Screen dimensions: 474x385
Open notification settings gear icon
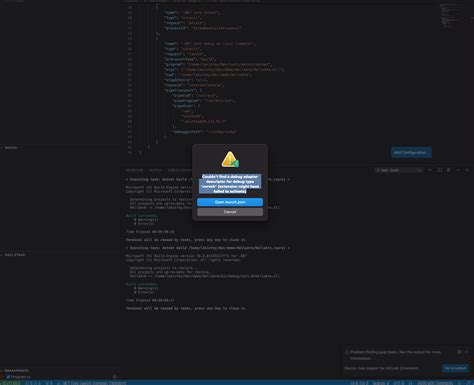tap(459, 352)
